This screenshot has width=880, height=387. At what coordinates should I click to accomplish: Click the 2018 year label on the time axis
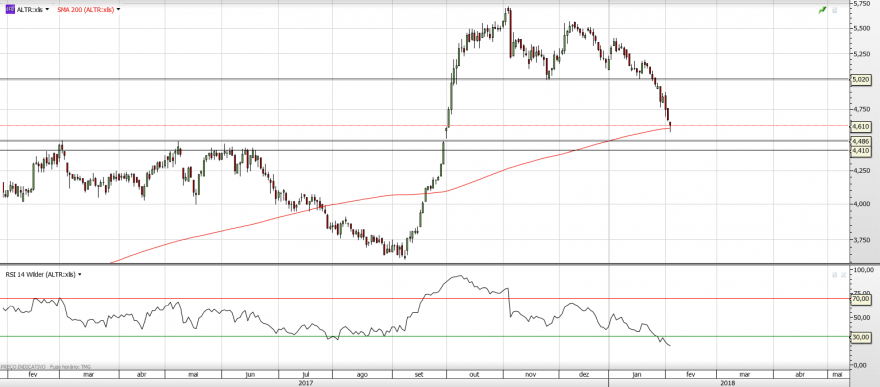click(728, 383)
